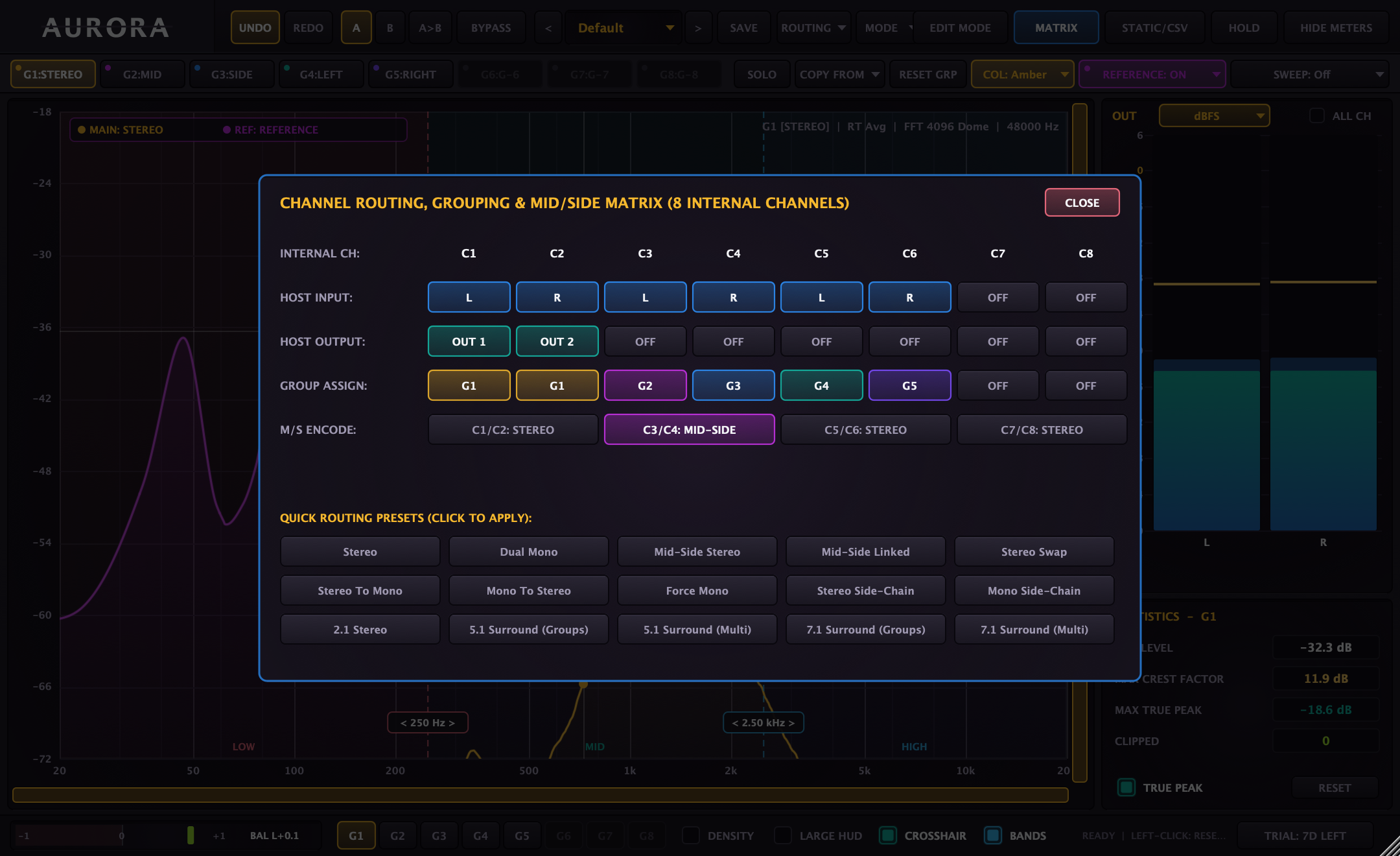Switch to preset slot B
1400x856 pixels.
(390, 28)
